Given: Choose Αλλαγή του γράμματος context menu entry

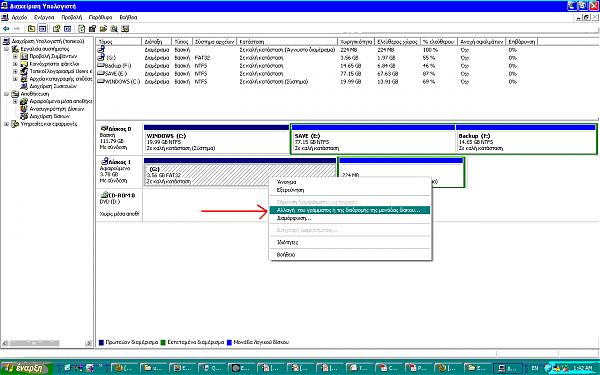Looking at the screenshot, I should [350, 210].
